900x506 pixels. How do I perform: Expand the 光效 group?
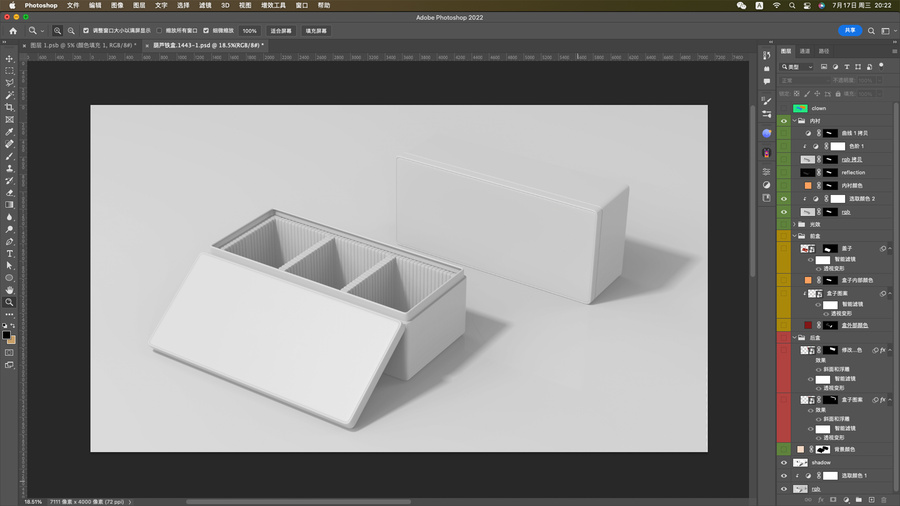(795, 224)
